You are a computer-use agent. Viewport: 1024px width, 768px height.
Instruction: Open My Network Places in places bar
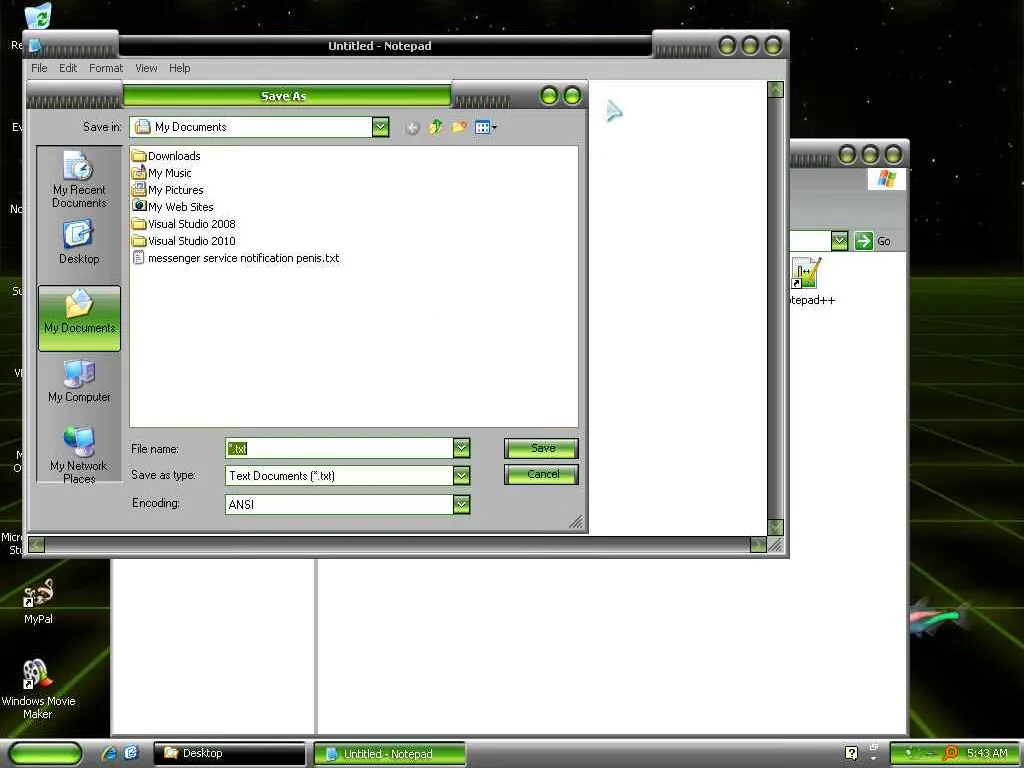coord(79,455)
